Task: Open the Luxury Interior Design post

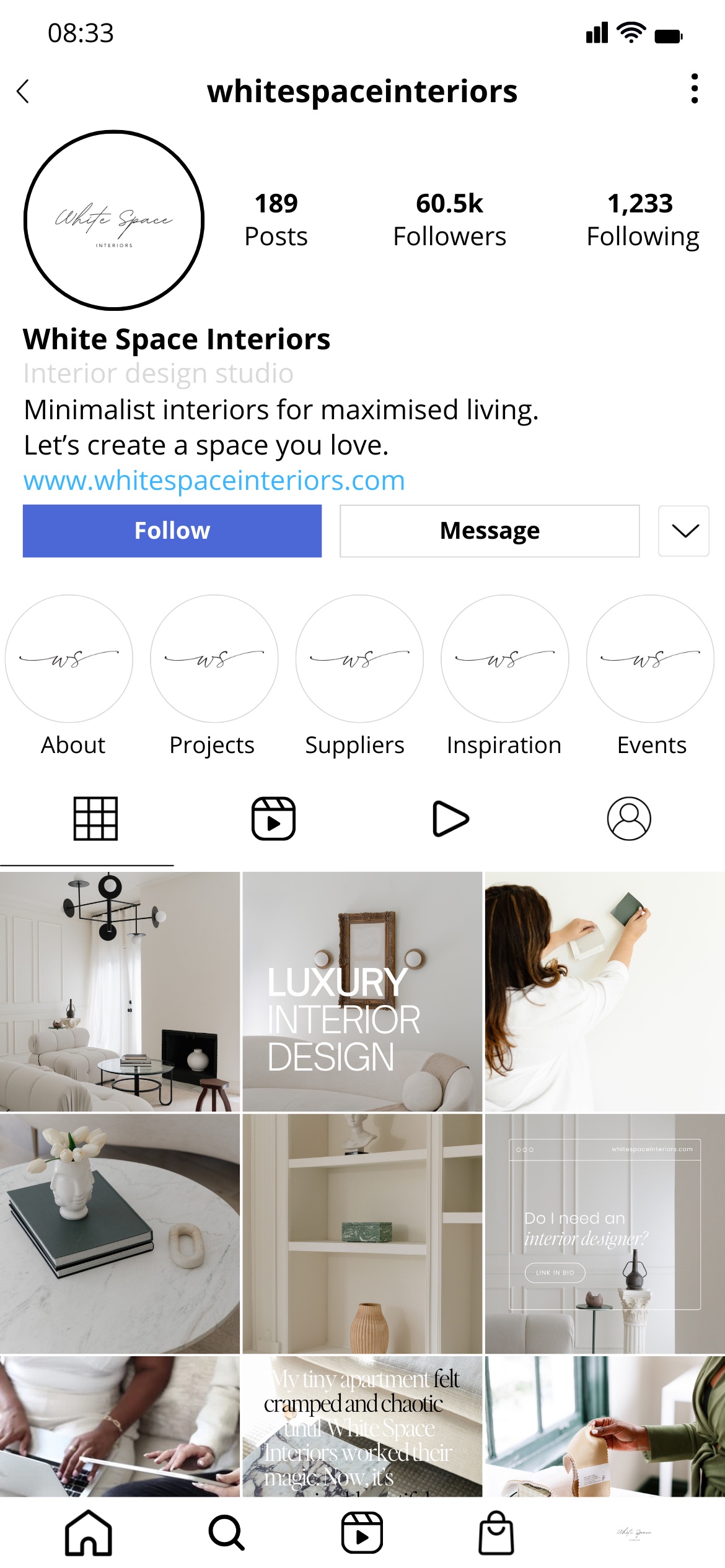Action: click(x=362, y=991)
